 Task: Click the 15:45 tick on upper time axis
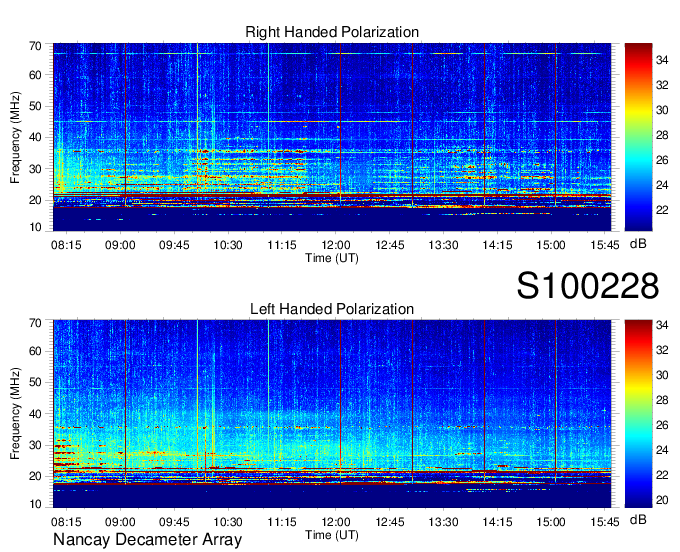(605, 245)
